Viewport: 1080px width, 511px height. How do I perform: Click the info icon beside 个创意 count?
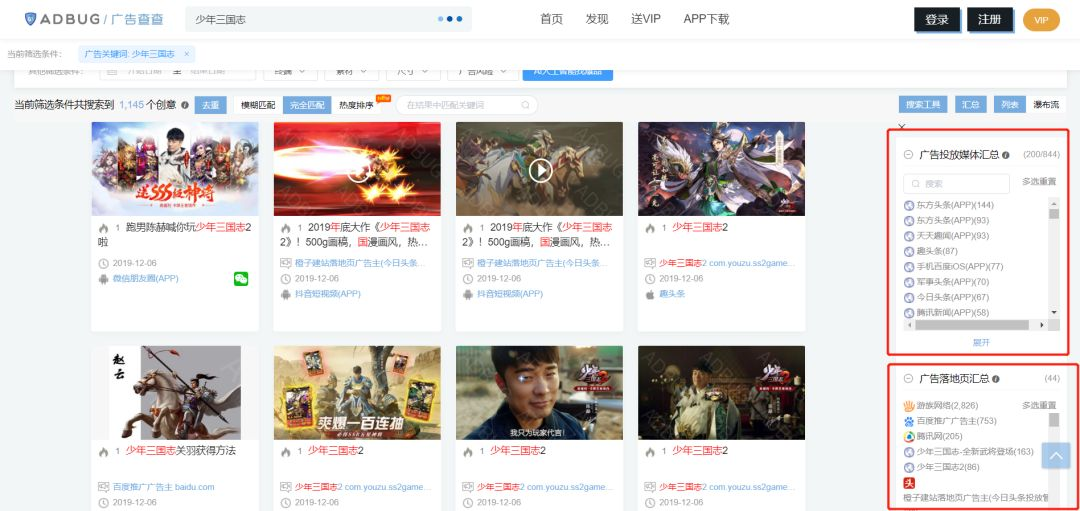coord(185,105)
